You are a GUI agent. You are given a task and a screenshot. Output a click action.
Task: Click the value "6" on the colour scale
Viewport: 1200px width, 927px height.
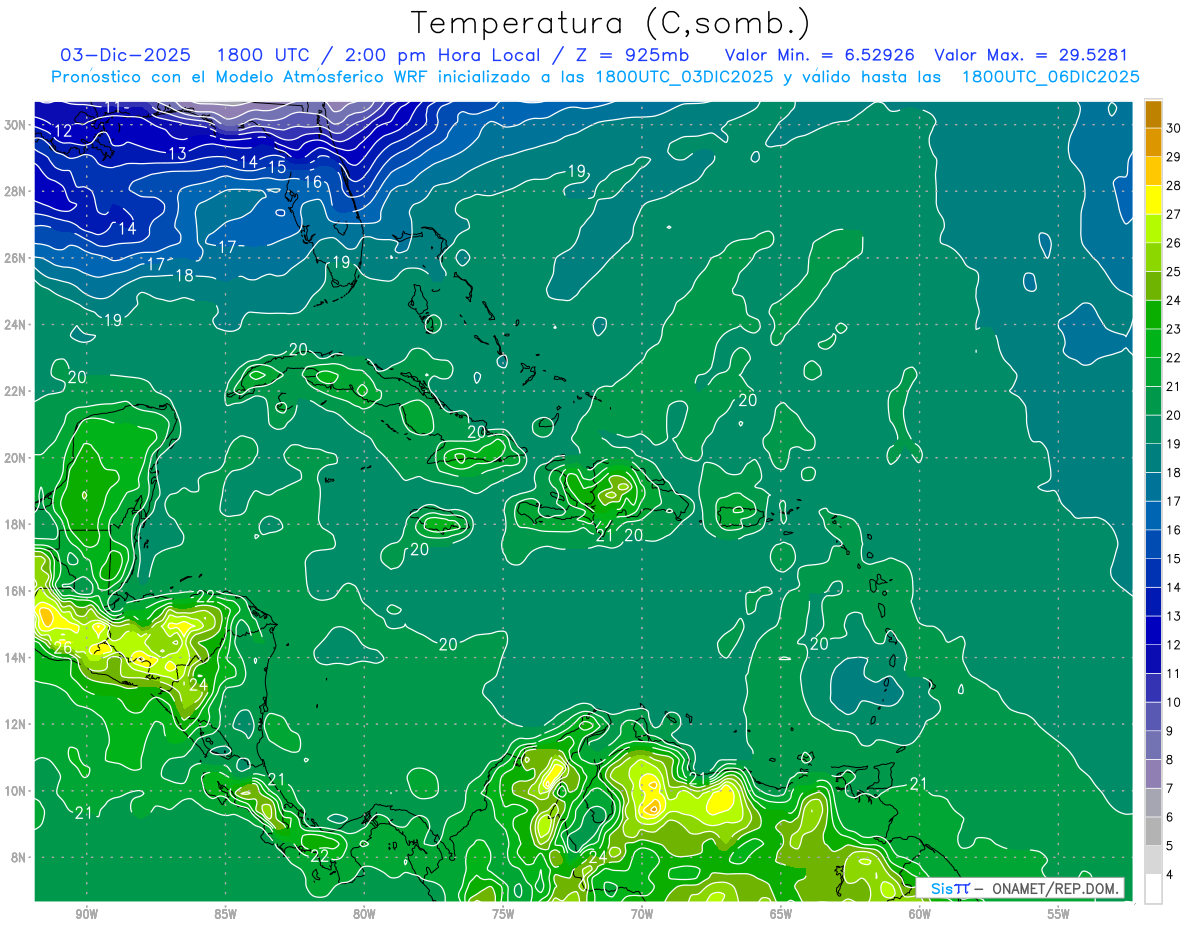click(1170, 817)
